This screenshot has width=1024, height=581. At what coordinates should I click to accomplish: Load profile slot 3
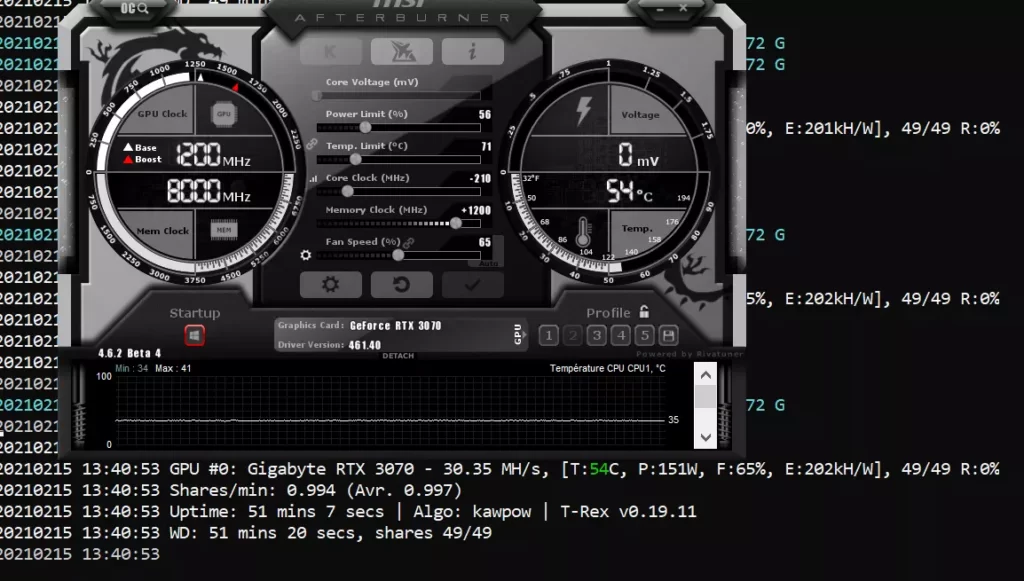(596, 336)
